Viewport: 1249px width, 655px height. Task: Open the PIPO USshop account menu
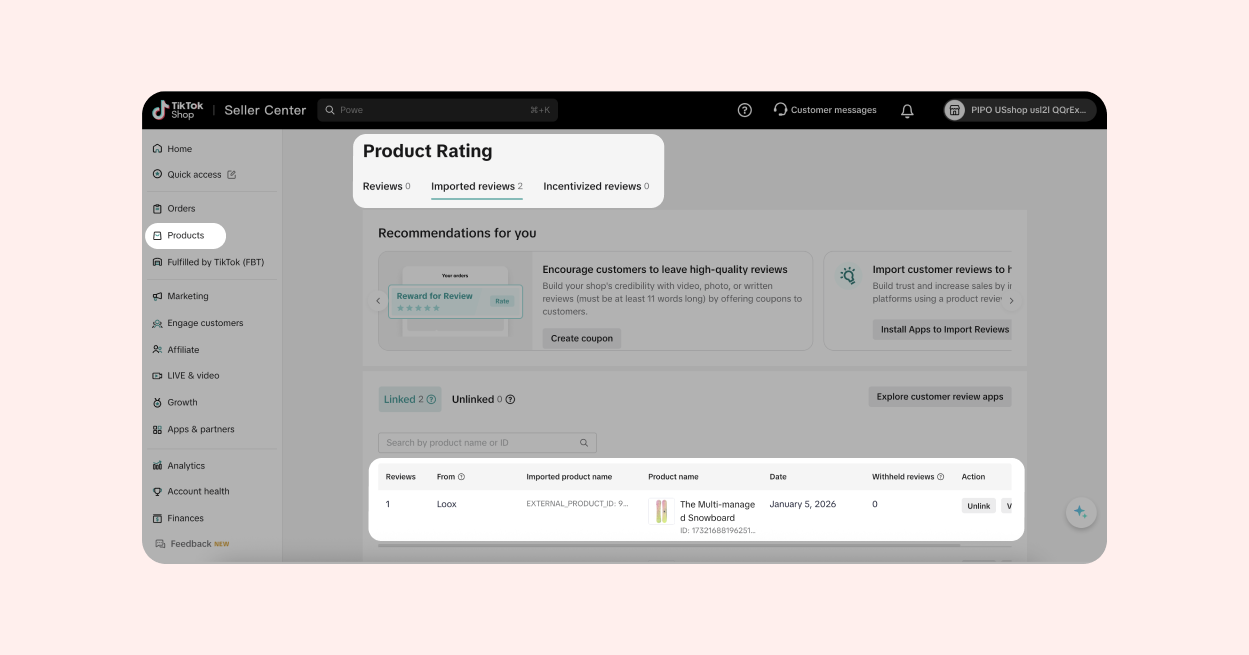tap(1019, 110)
